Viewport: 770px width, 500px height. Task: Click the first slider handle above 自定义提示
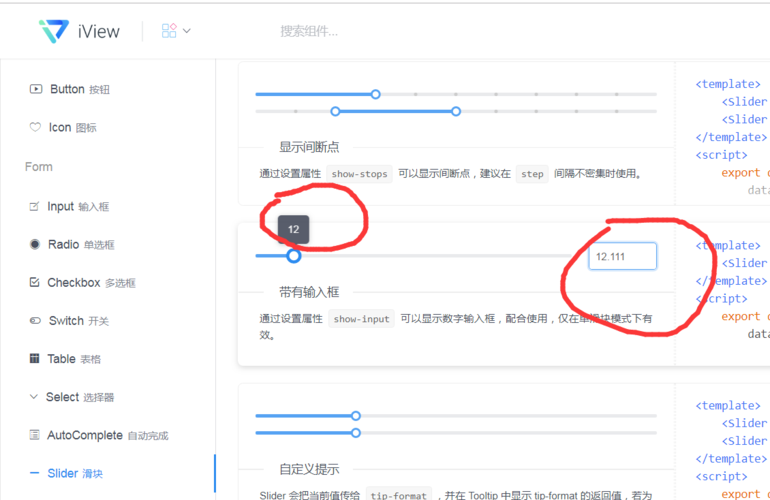[356, 416]
